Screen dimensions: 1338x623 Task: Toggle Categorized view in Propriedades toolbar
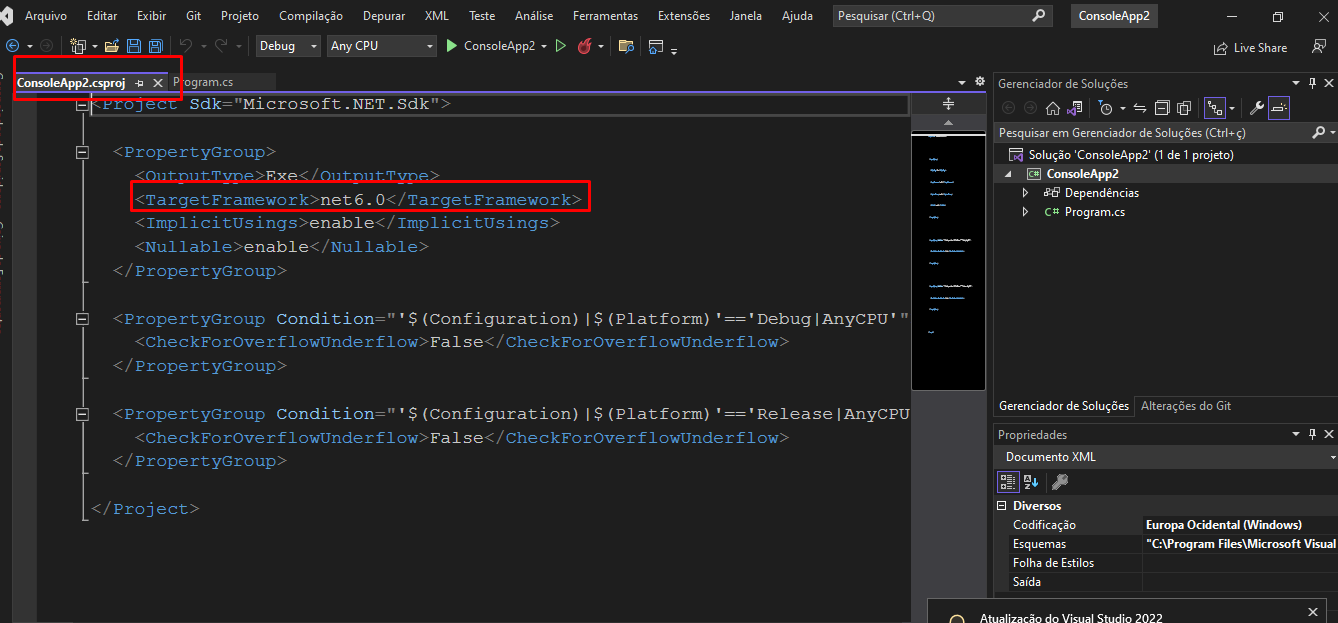(x=1009, y=482)
